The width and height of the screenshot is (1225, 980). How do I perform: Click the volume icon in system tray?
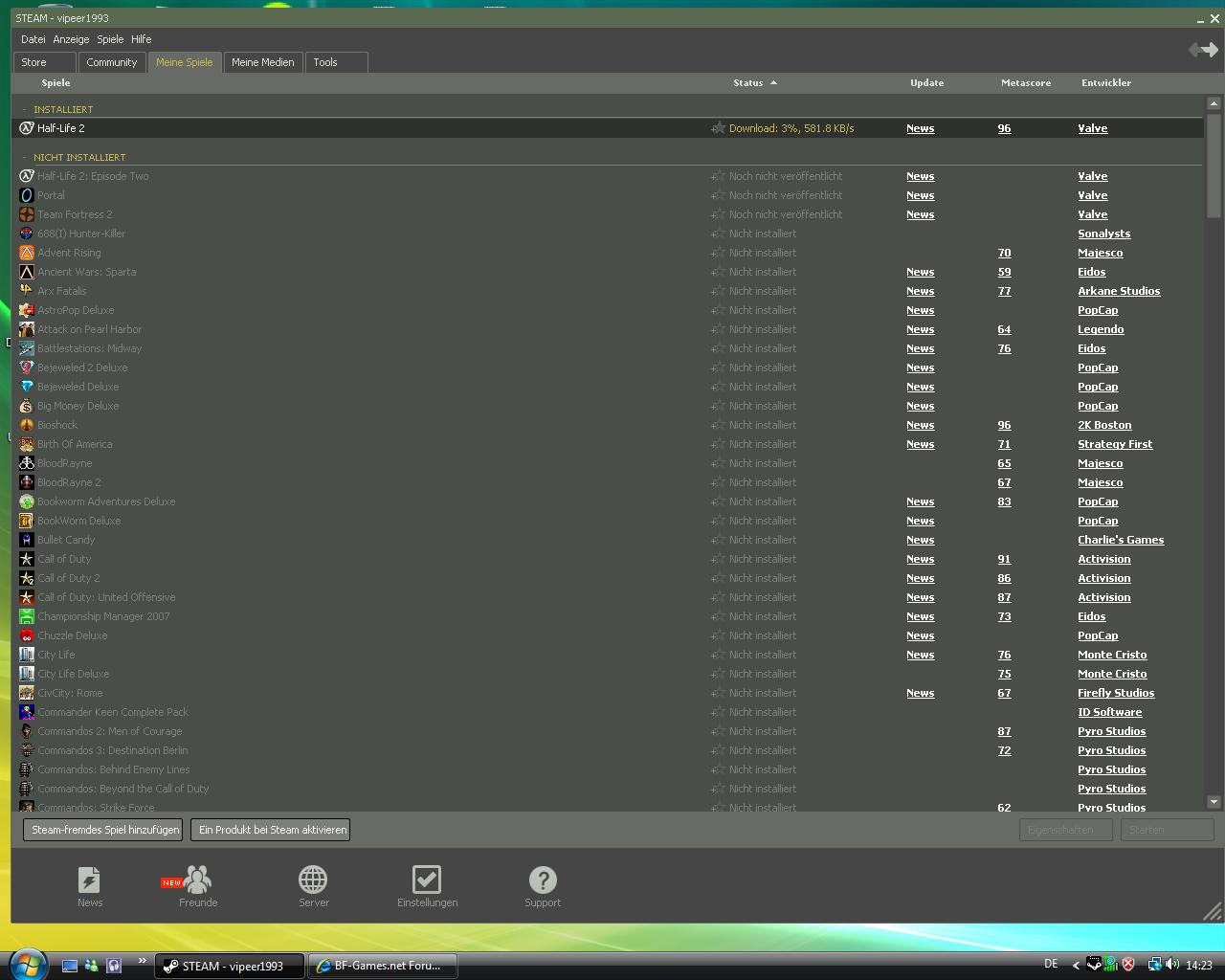click(x=1172, y=965)
